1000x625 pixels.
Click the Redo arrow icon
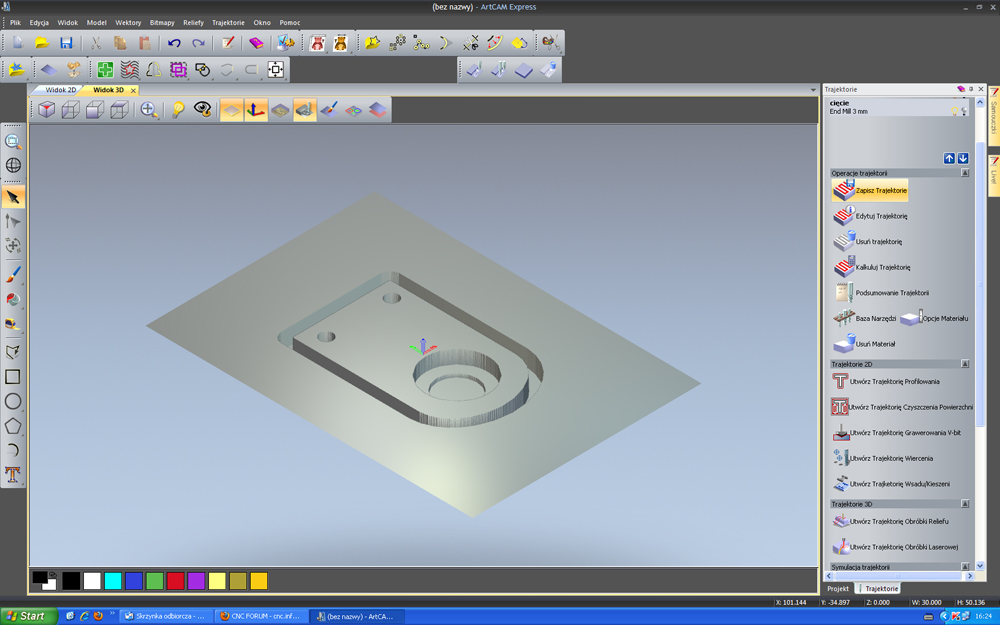click(x=198, y=43)
